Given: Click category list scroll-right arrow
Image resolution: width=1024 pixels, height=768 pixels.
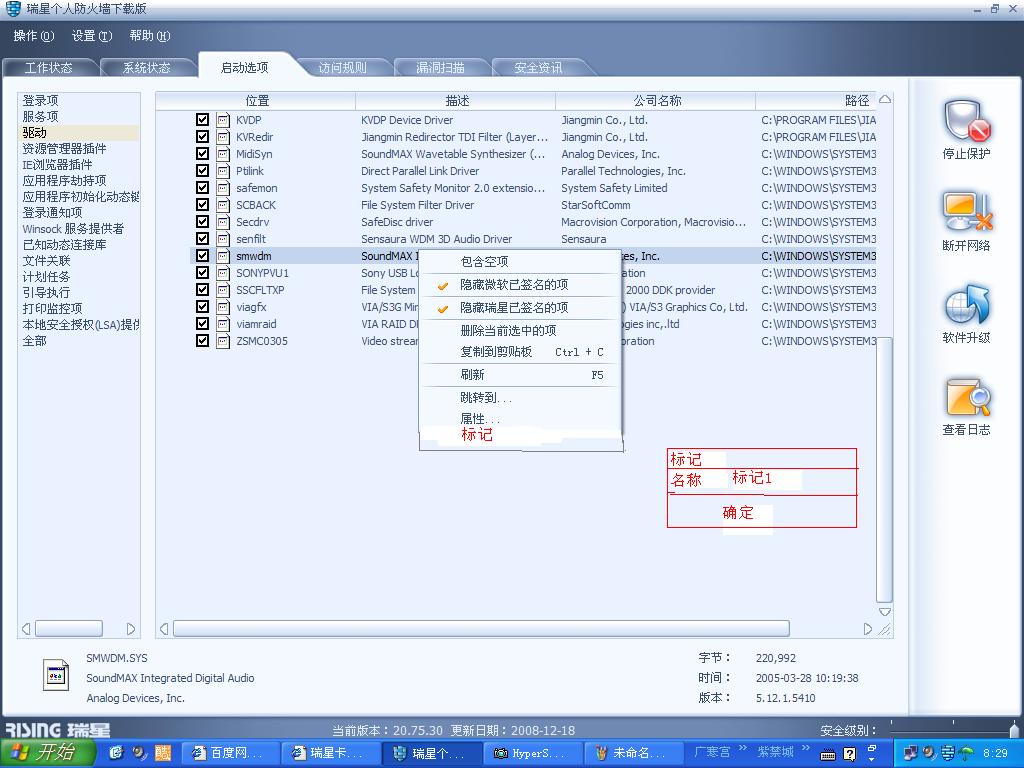Looking at the screenshot, I should (131, 629).
